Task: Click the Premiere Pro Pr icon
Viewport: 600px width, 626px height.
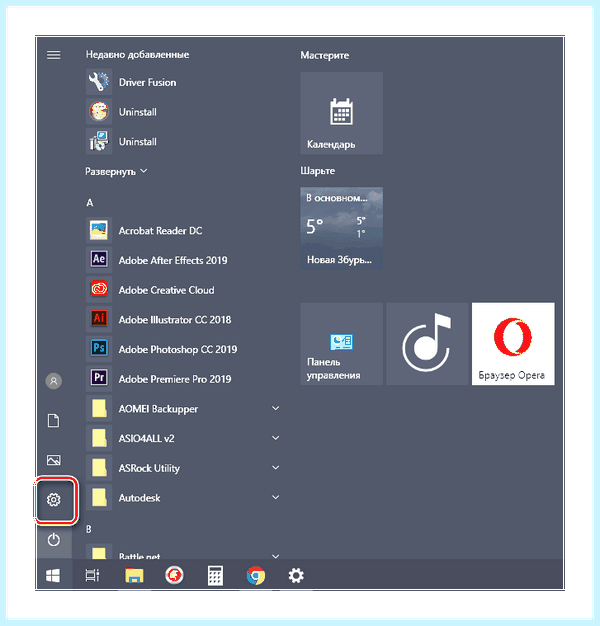Action: (x=99, y=378)
